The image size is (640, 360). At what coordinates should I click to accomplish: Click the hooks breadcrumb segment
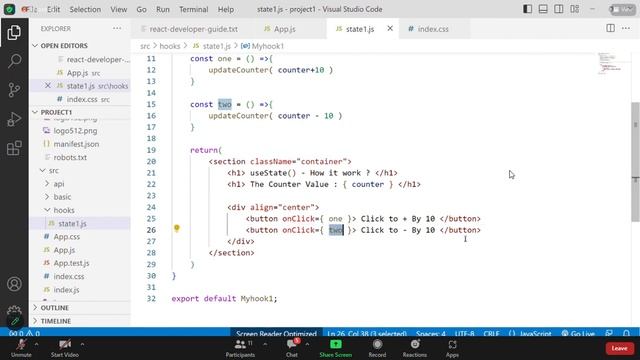pos(170,46)
